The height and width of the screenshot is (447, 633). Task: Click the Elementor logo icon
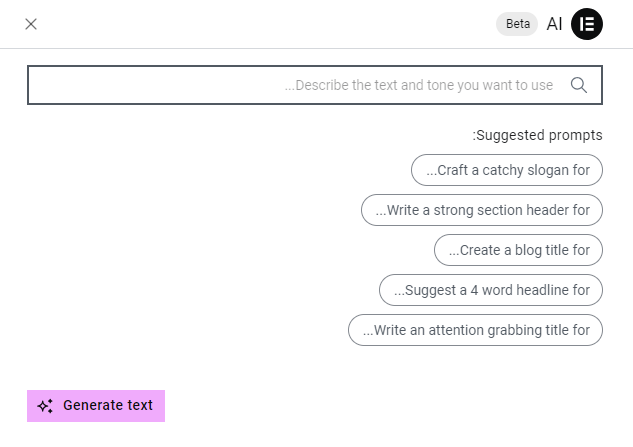587,24
